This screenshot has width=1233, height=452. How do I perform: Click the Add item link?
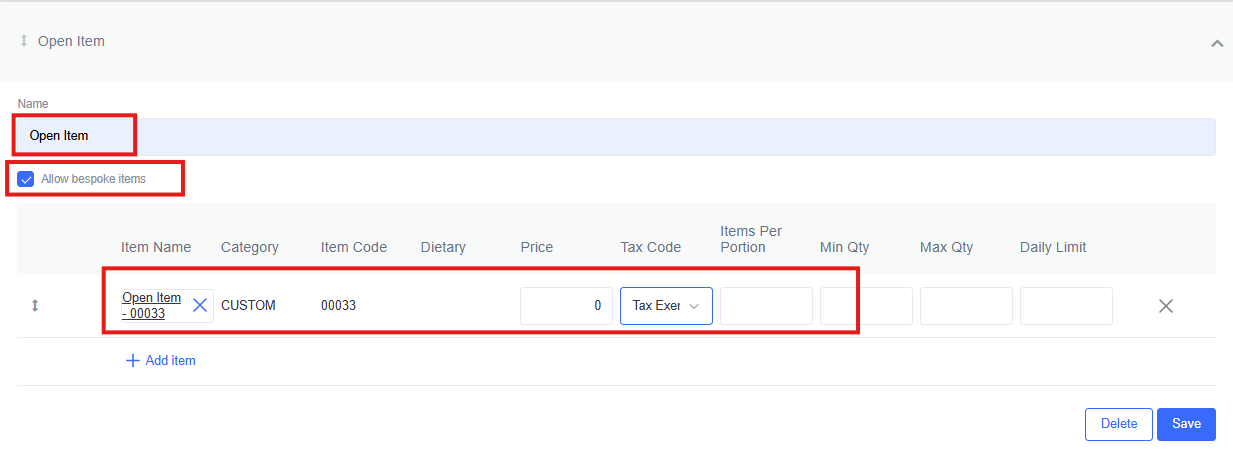point(171,361)
